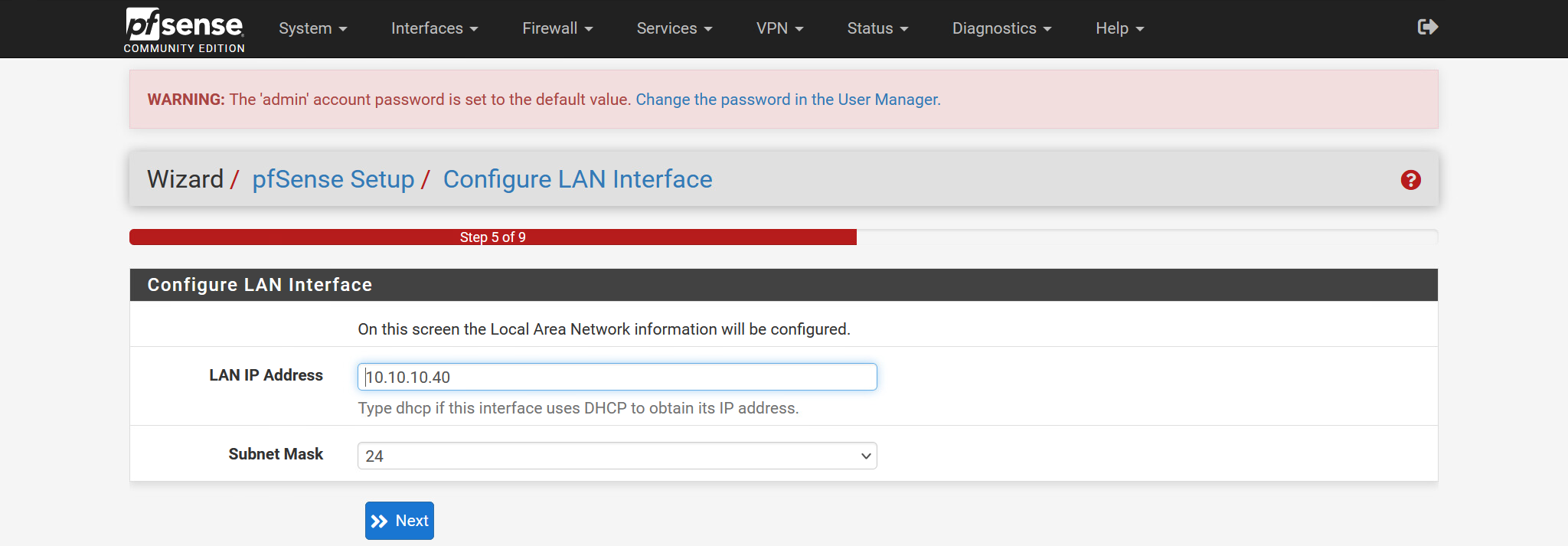Open the red help question mark icon
The image size is (1568, 546).
pyautogui.click(x=1410, y=180)
